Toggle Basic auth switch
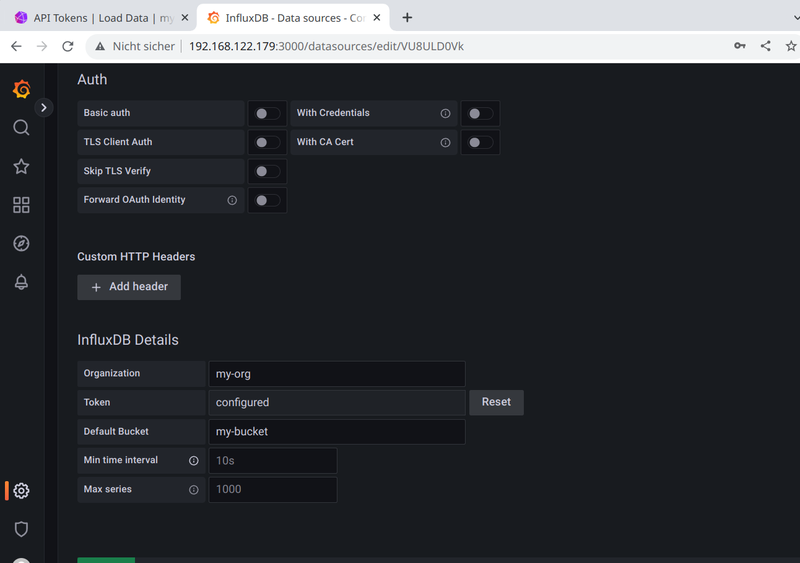The image size is (800, 563). coord(267,113)
